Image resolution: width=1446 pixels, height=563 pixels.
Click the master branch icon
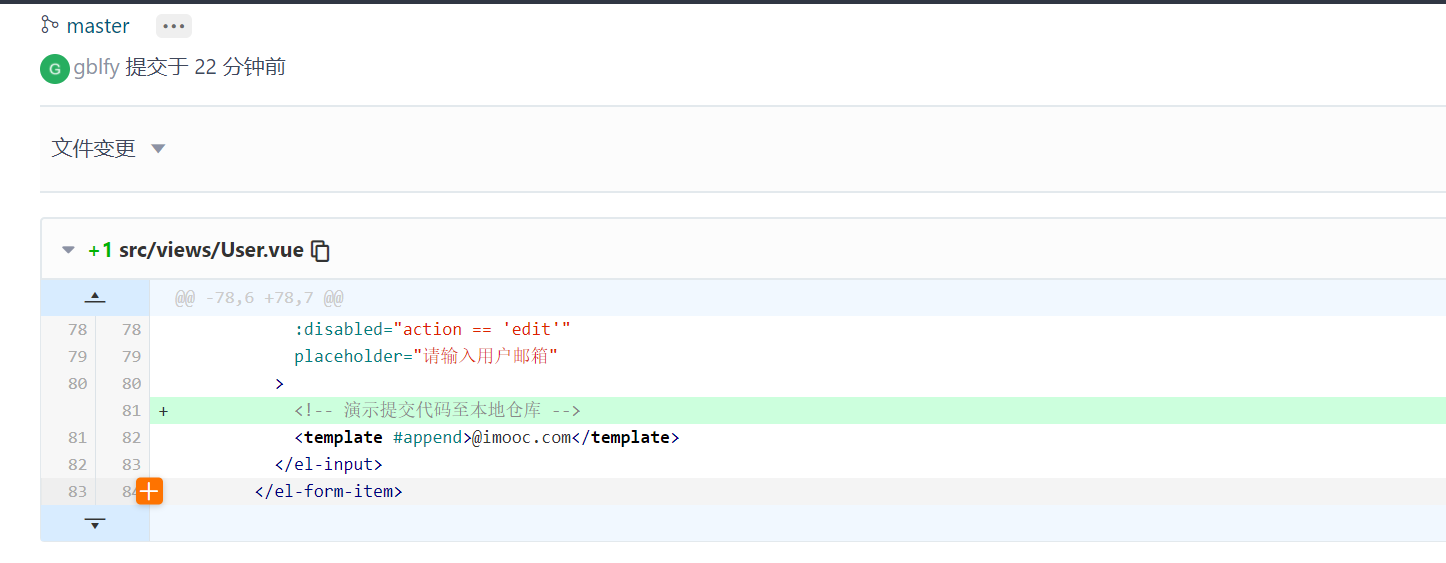pyautogui.click(x=49, y=25)
